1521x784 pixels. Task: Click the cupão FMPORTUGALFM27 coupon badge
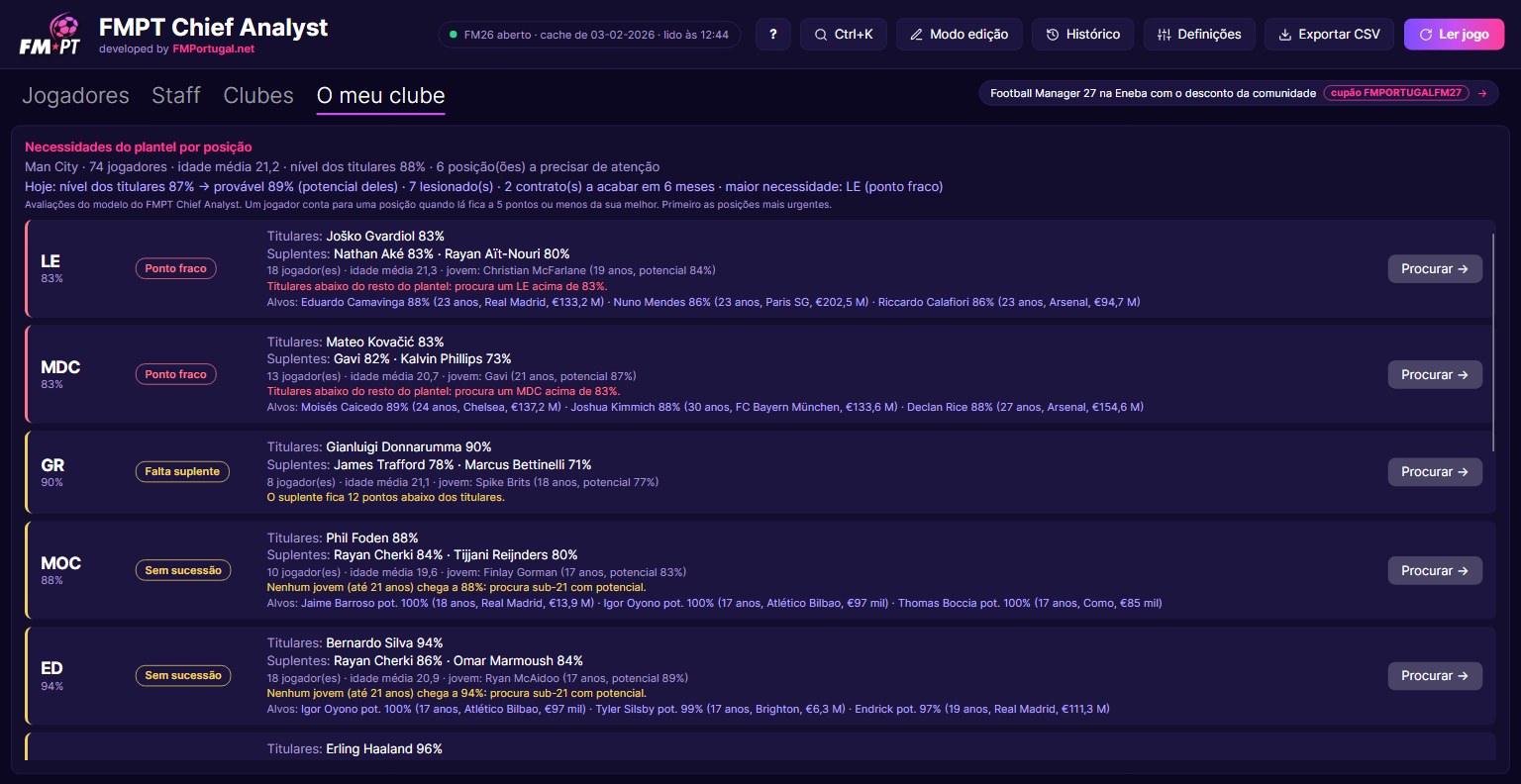[1395, 93]
